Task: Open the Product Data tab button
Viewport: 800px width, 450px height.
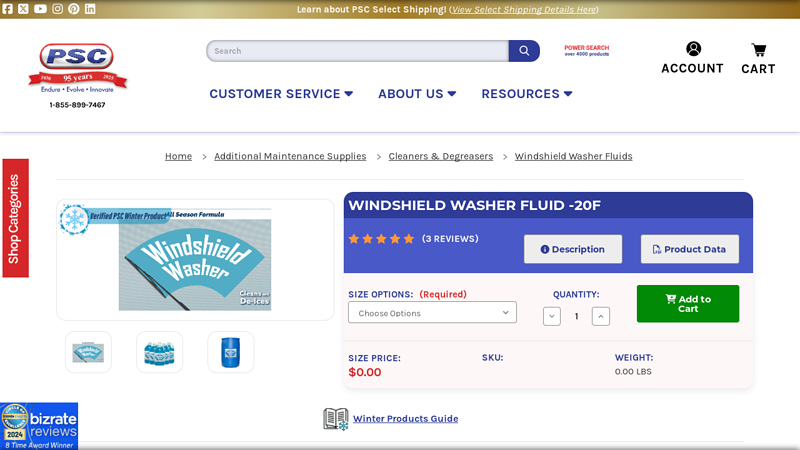Action: click(x=690, y=249)
